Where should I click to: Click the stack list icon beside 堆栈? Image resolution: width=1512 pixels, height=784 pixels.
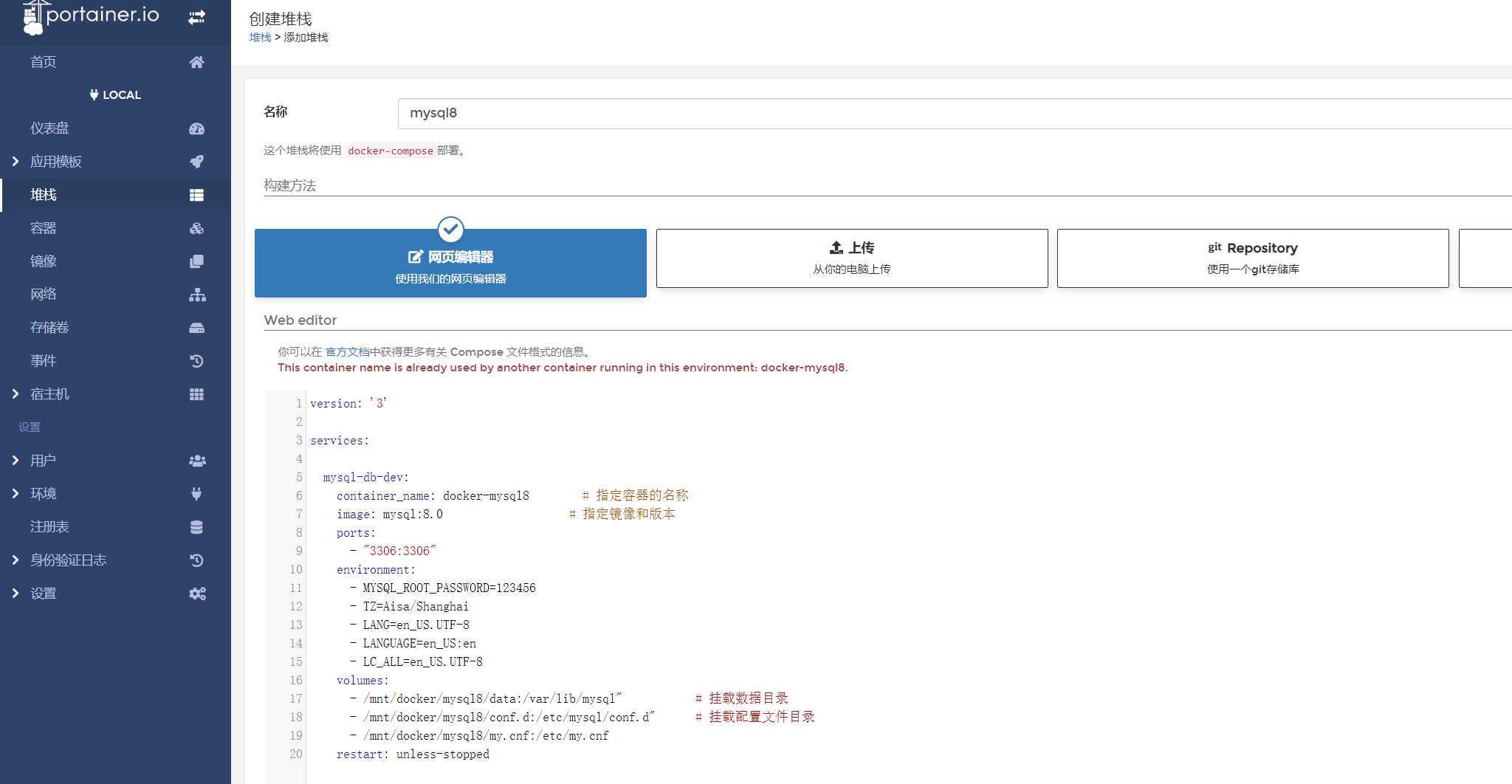tap(196, 195)
